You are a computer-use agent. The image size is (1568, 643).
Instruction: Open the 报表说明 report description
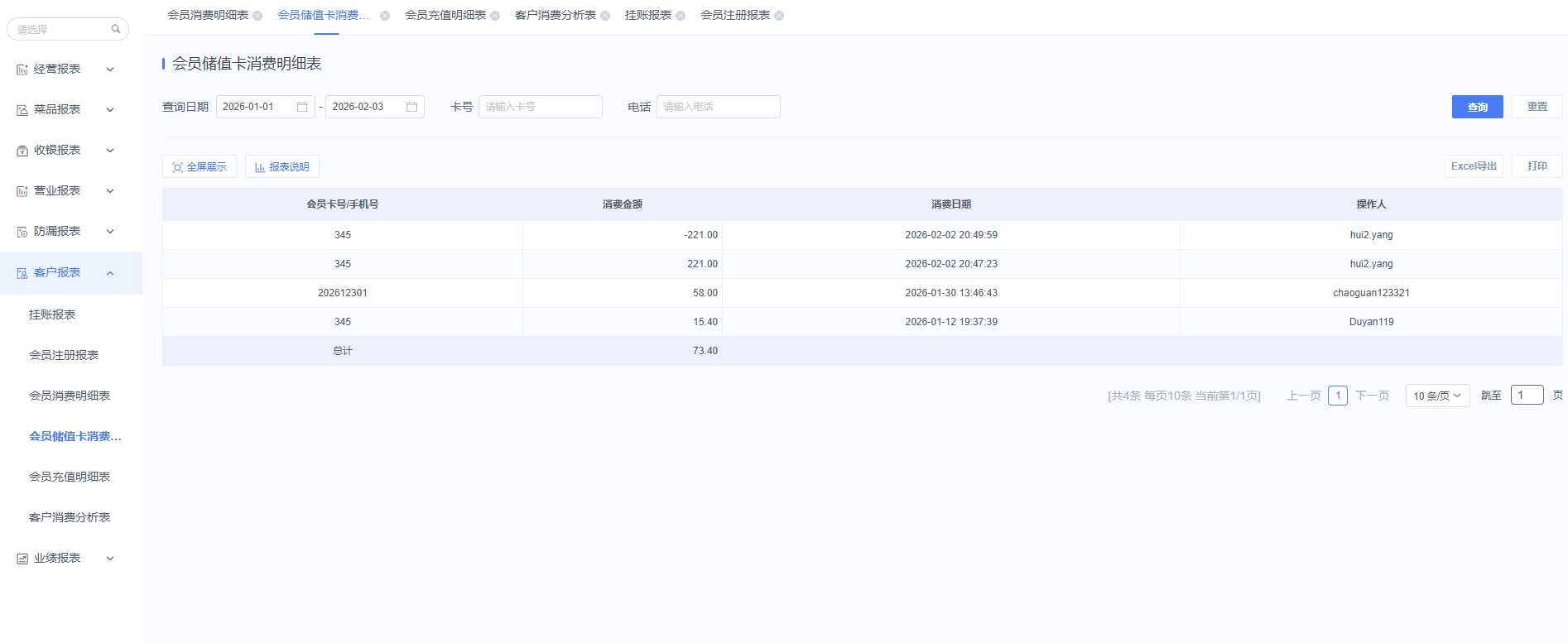pos(282,166)
